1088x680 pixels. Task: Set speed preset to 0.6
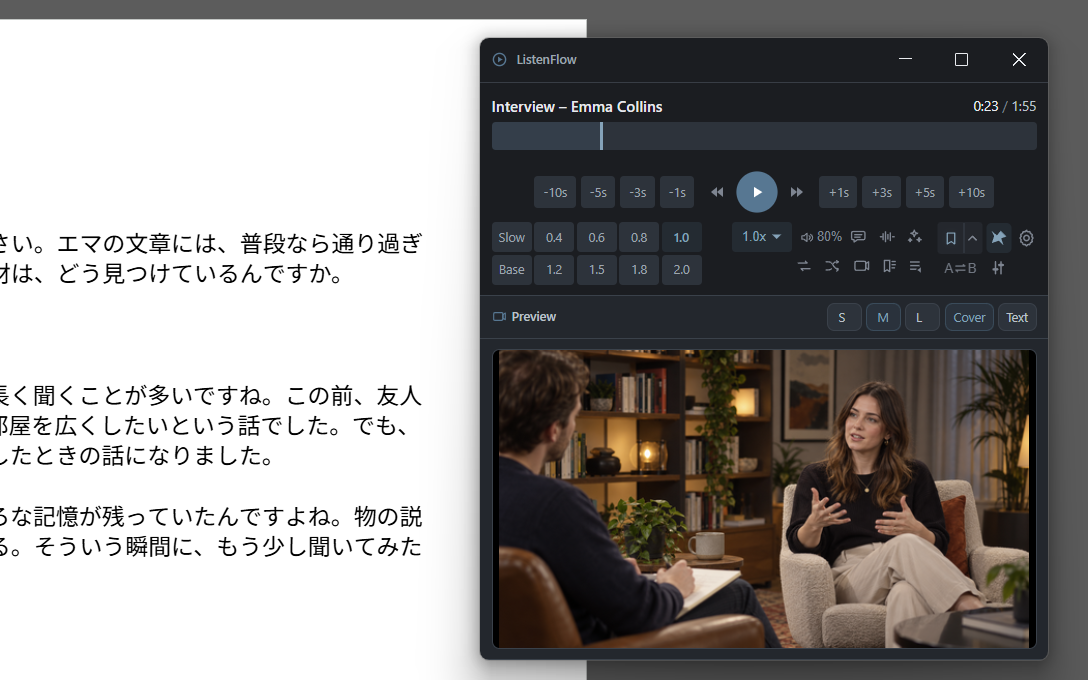click(x=596, y=237)
